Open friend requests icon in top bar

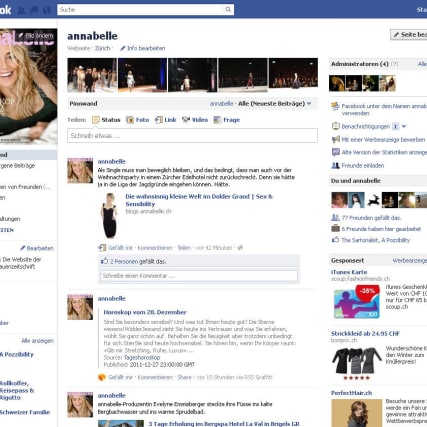coord(21,10)
